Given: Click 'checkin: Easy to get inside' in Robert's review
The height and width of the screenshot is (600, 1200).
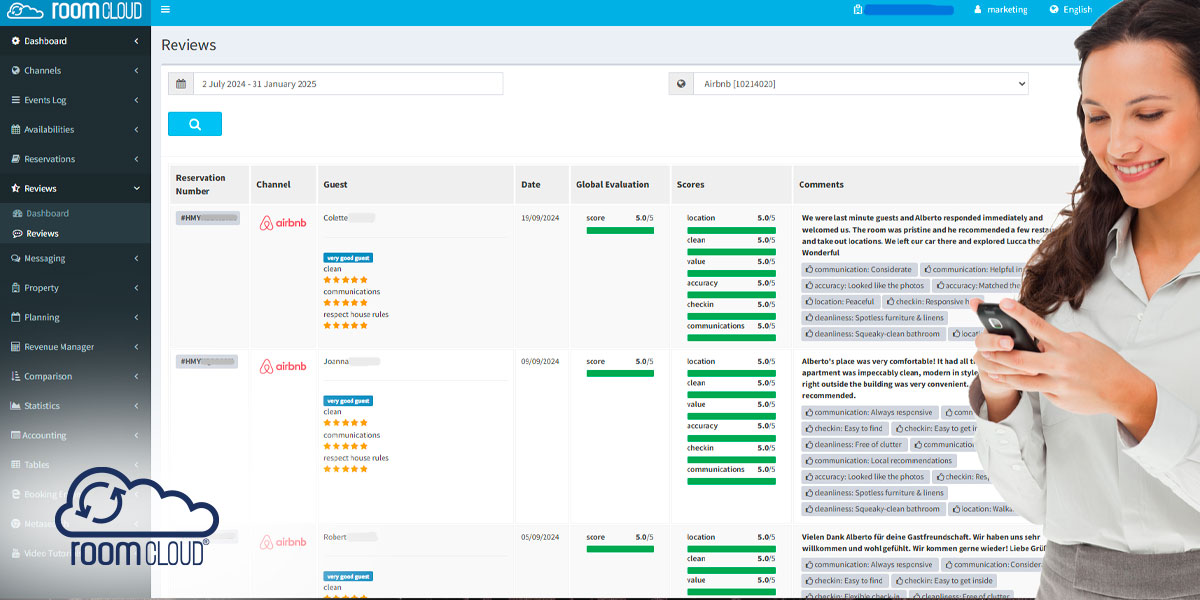Looking at the screenshot, I should (945, 581).
